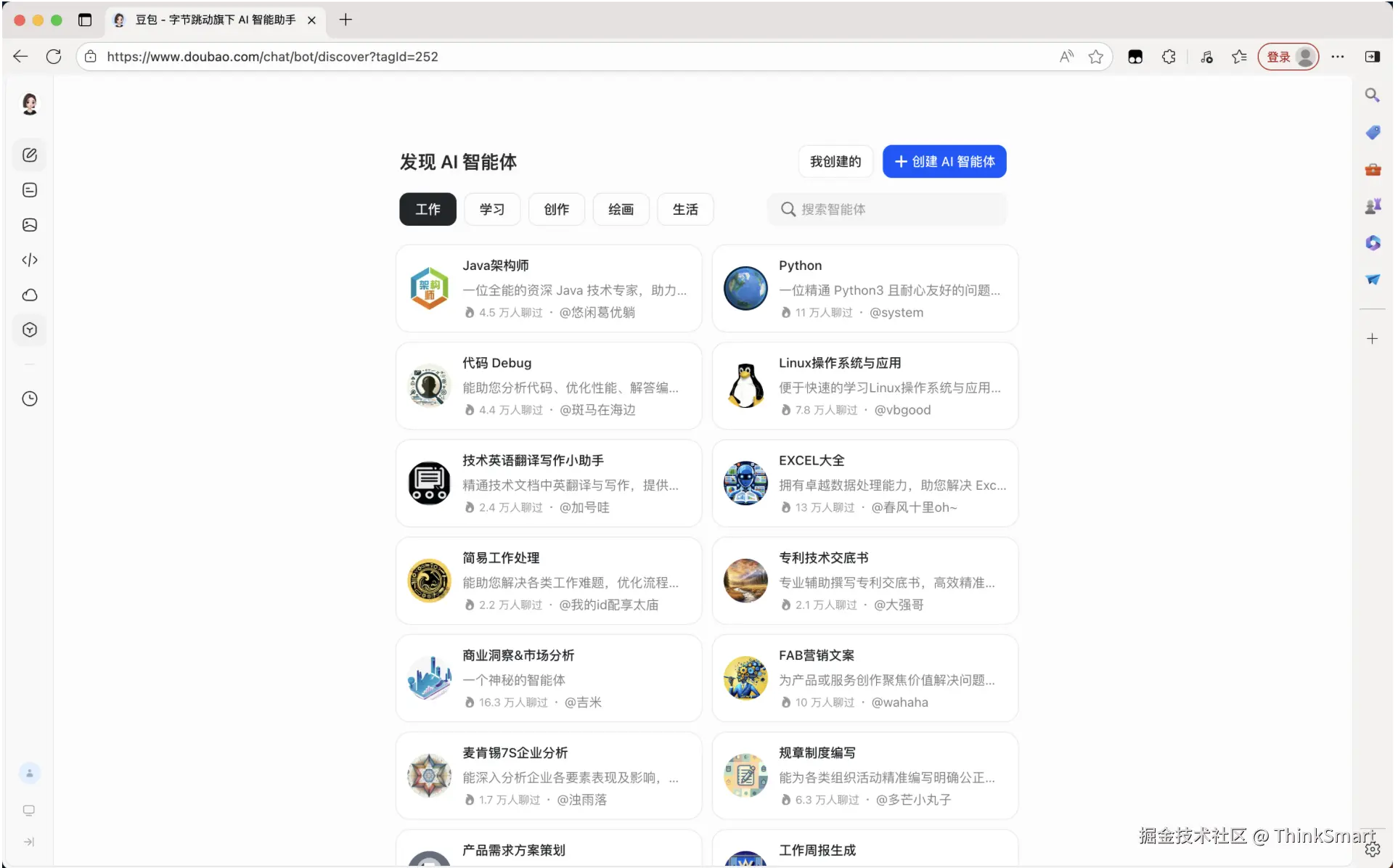
Task: Click the browser refresh icon
Action: tap(54, 57)
